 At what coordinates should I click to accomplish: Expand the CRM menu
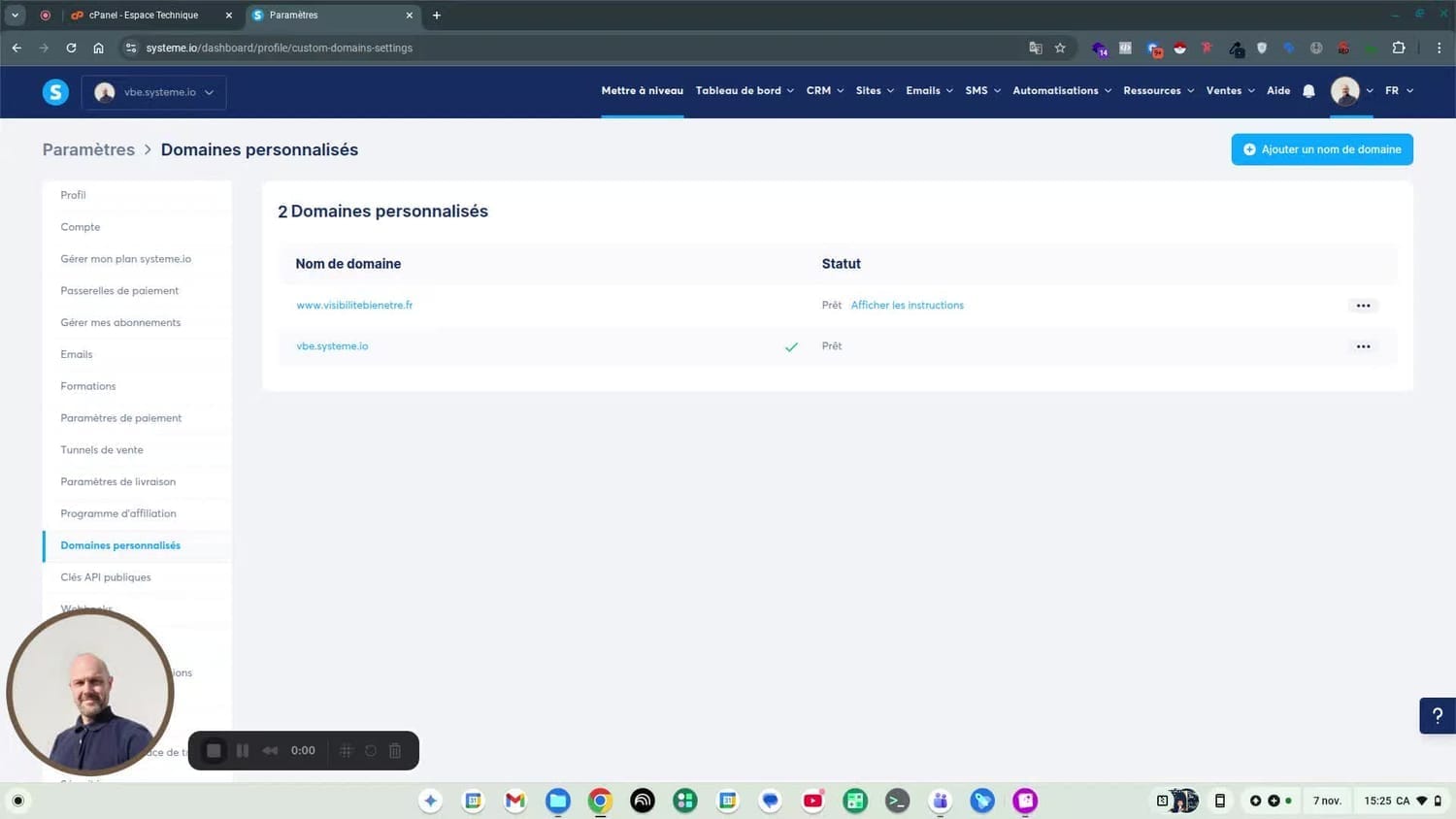(824, 91)
